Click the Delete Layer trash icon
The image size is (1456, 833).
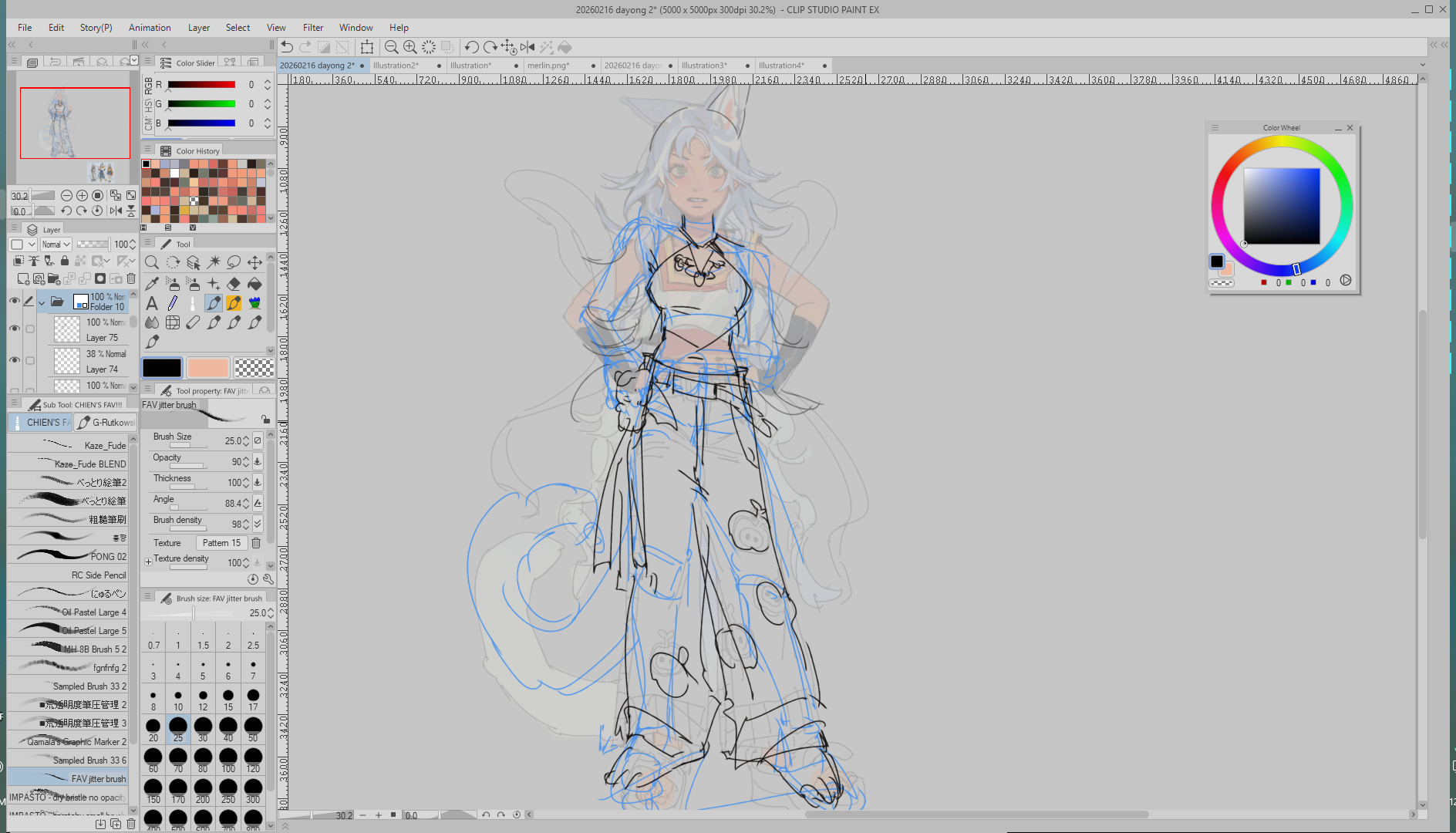click(x=131, y=278)
